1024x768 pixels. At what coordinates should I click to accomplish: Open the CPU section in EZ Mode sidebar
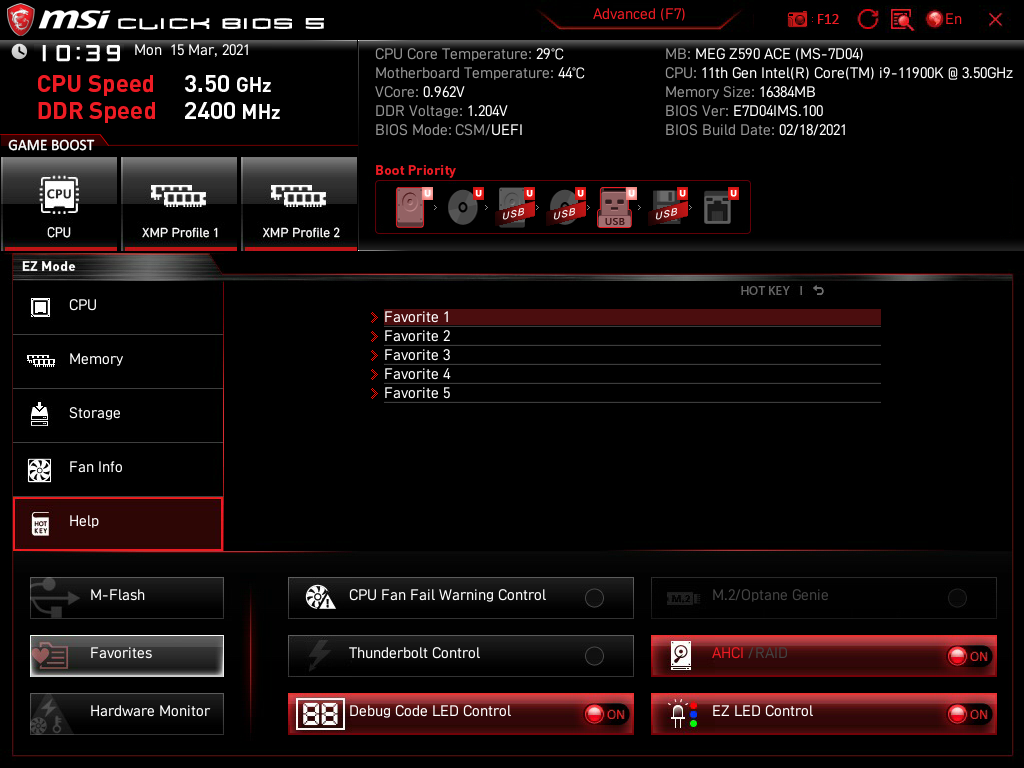118,306
